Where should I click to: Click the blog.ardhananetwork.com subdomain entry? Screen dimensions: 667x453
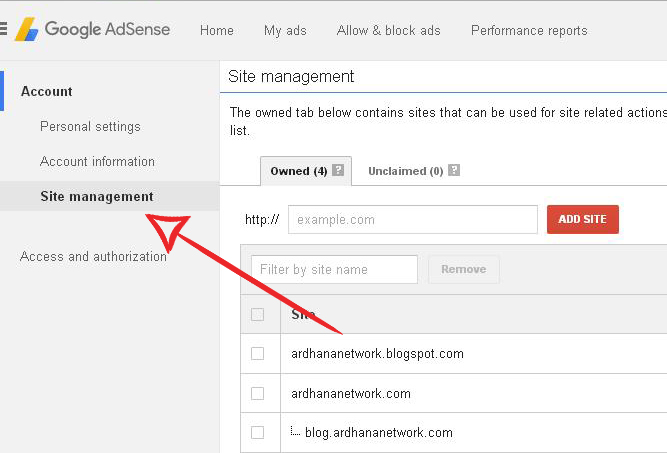pyautogui.click(x=379, y=433)
